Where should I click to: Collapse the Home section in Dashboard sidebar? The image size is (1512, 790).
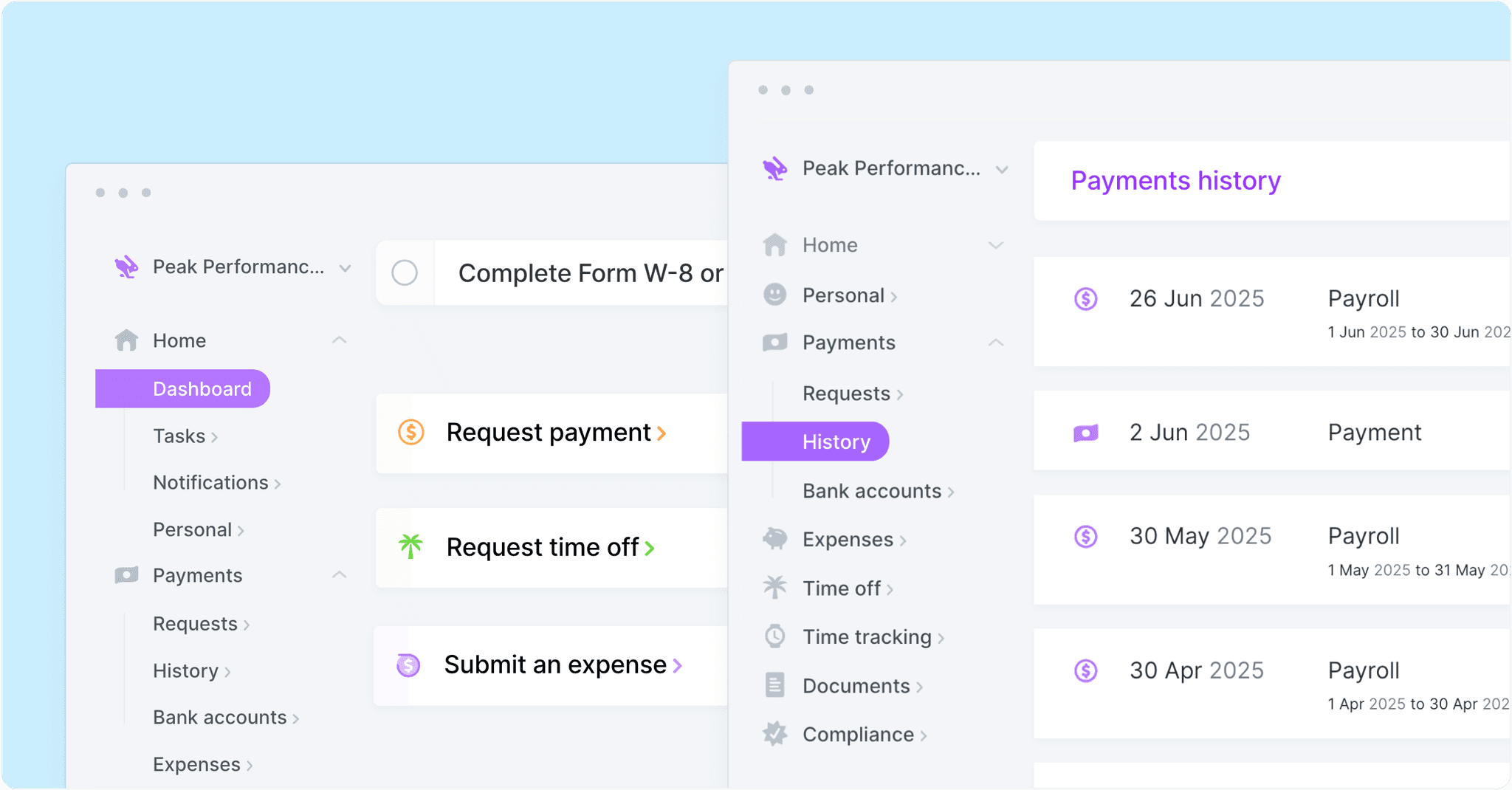click(339, 340)
